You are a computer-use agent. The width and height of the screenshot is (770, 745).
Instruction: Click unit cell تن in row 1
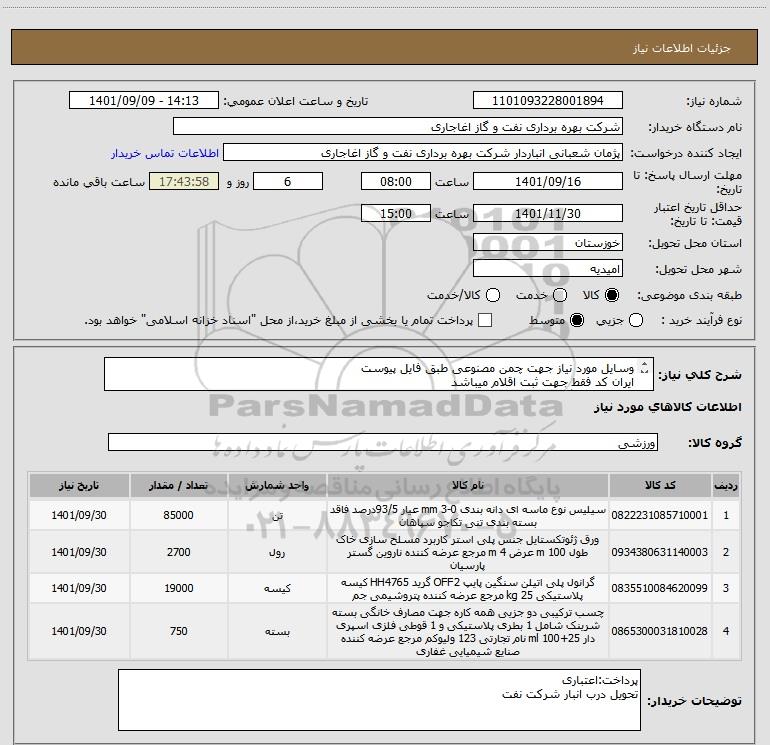tap(277, 515)
